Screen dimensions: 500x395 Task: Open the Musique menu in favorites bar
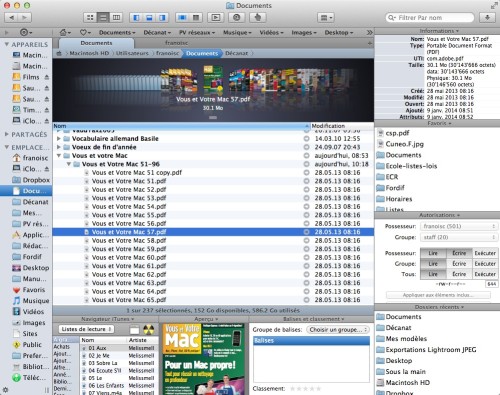coord(237,32)
